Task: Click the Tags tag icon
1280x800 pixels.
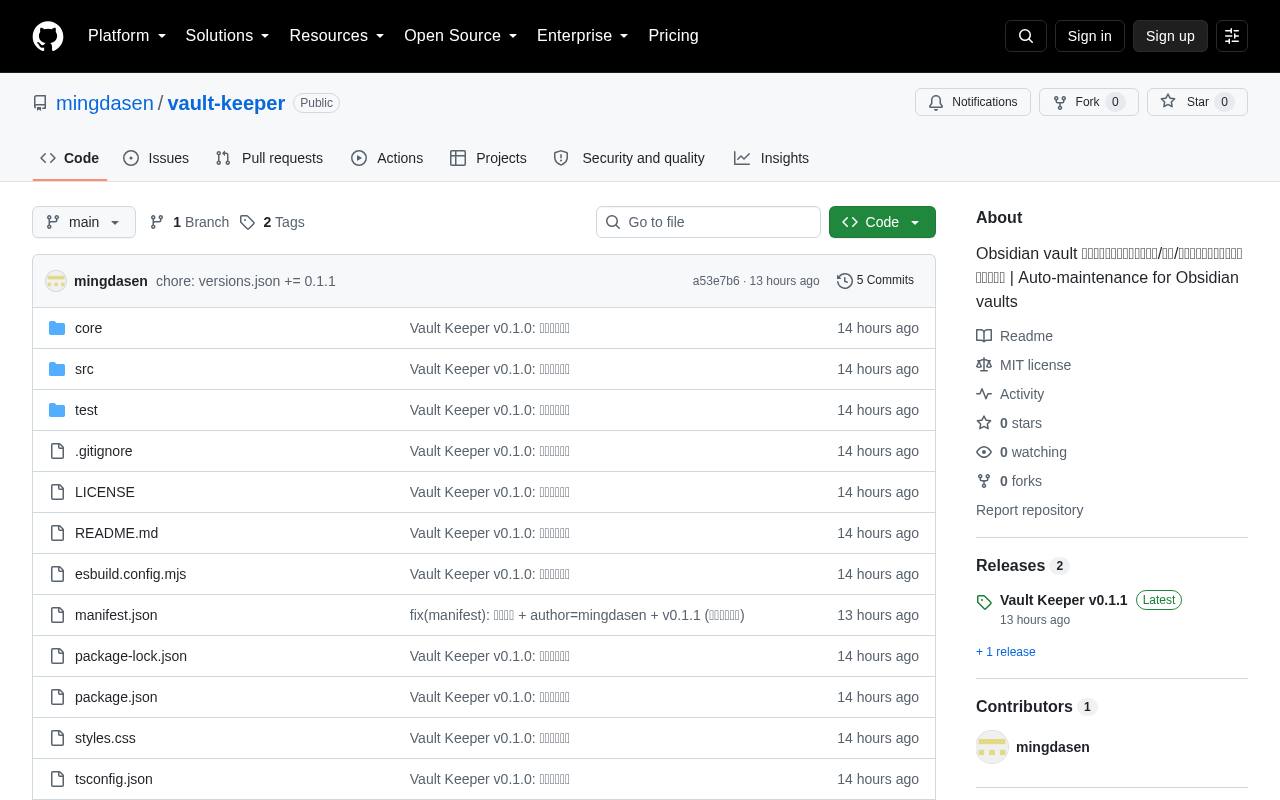Action: 247,222
